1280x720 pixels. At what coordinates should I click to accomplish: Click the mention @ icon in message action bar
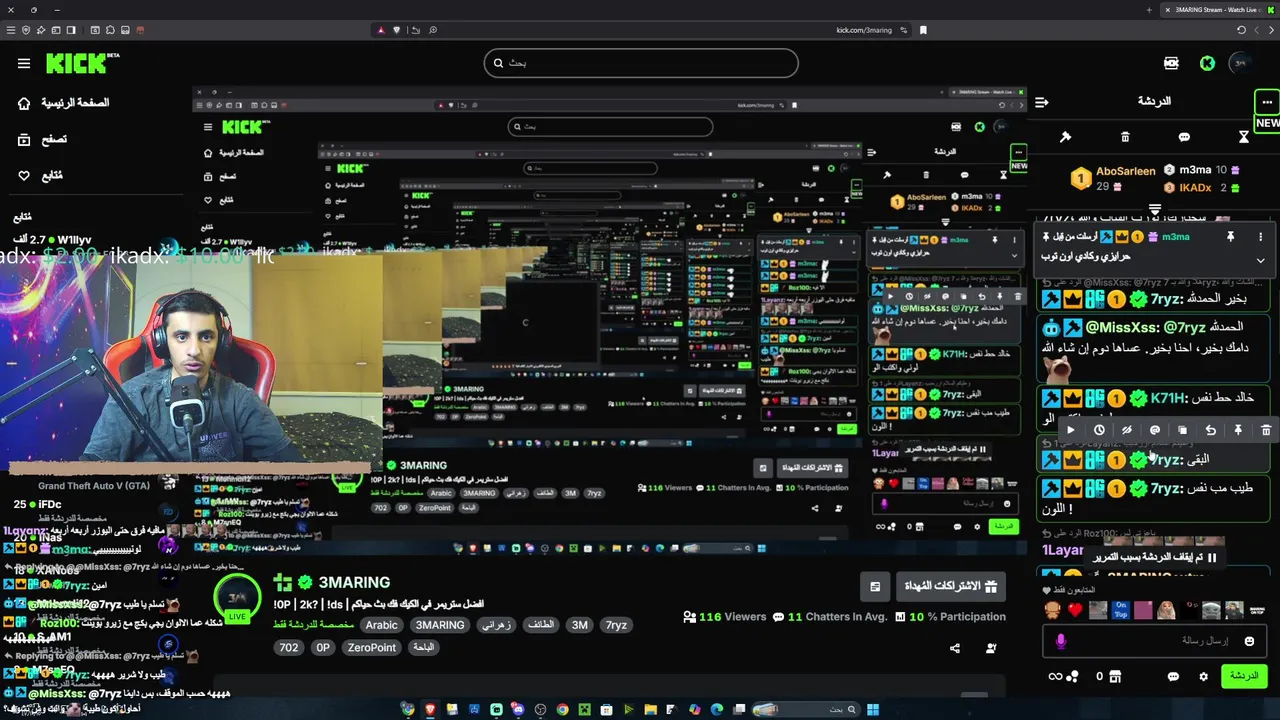coord(1155,430)
